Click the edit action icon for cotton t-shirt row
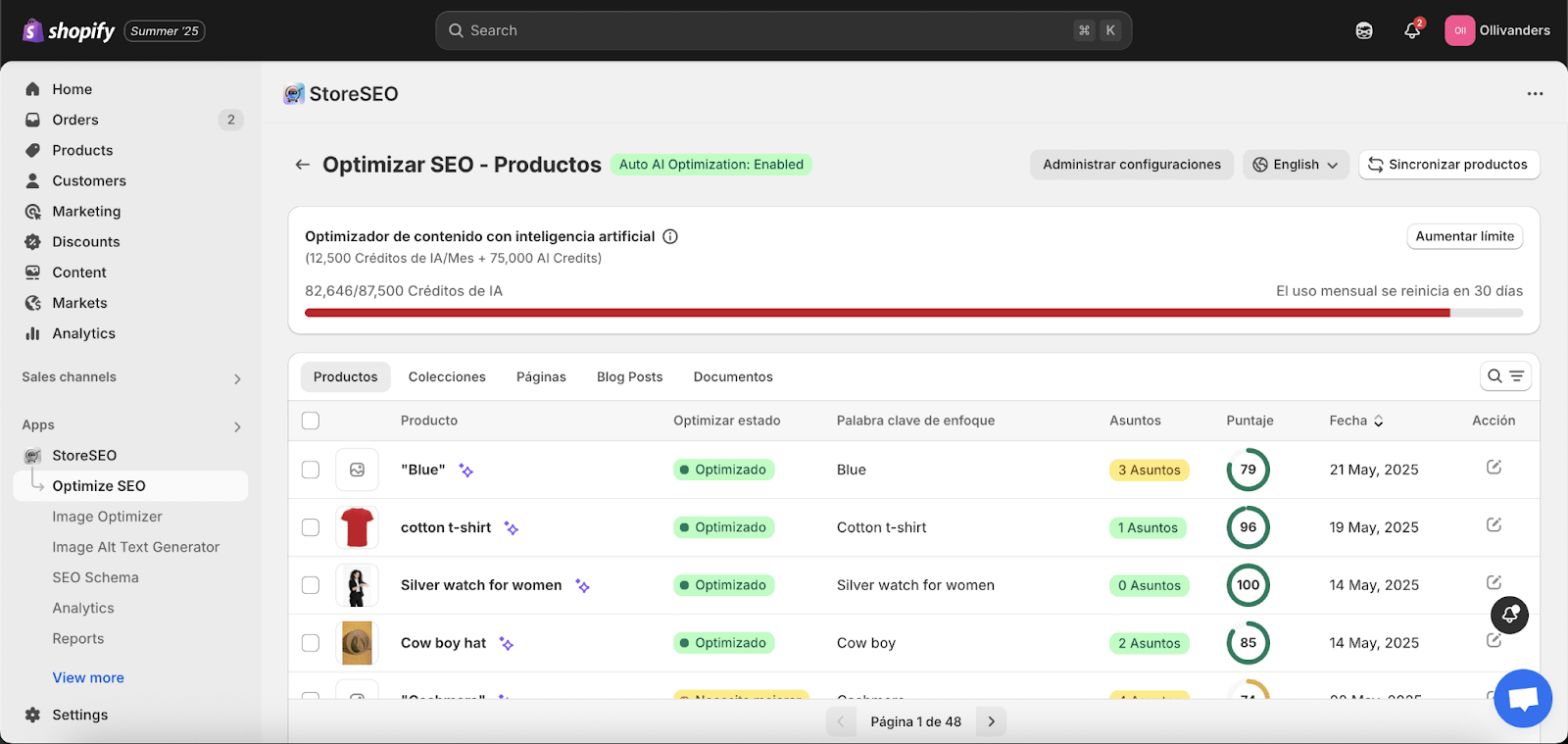The image size is (1568, 744). pos(1494,524)
